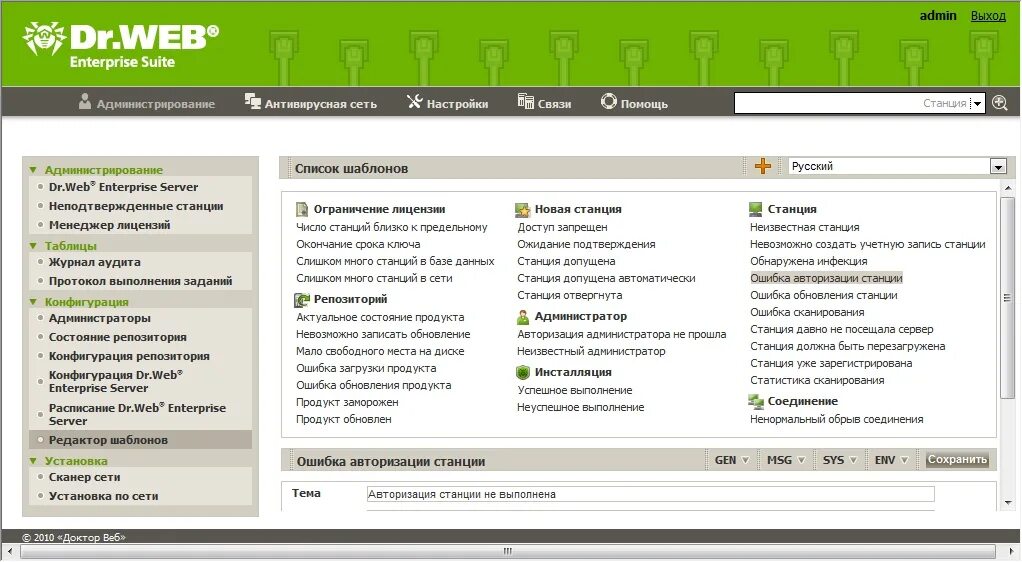Open Установка по сети in sidebar
The image size is (1022, 562).
coord(103,496)
